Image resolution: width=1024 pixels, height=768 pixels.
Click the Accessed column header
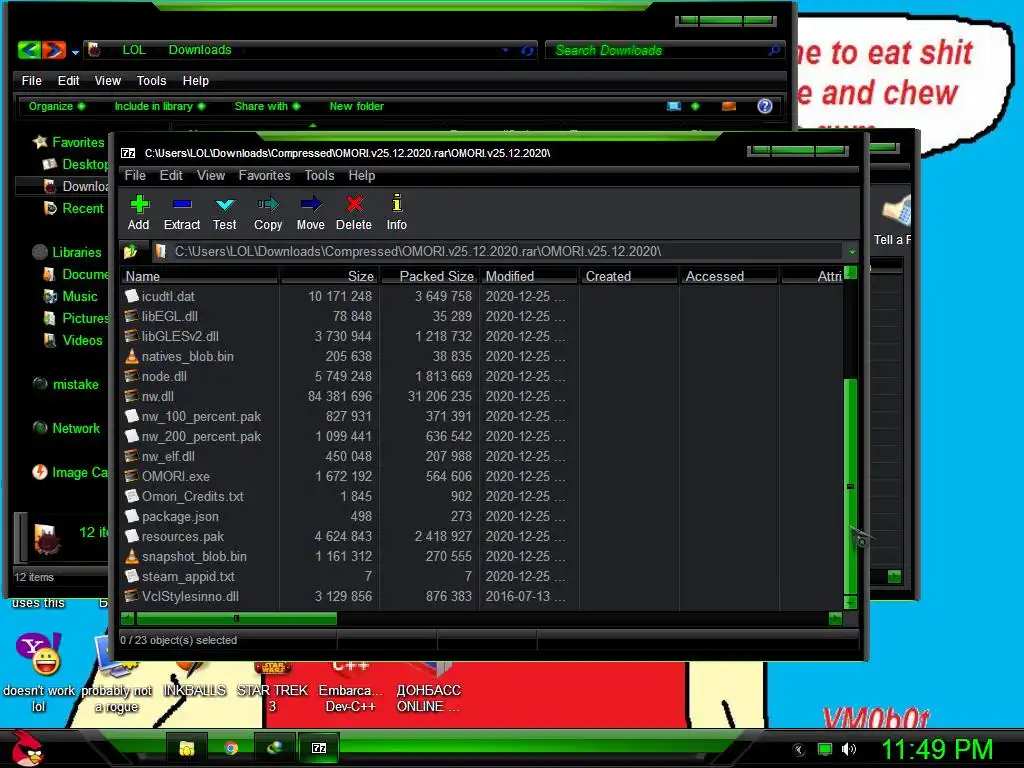pyautogui.click(x=729, y=276)
